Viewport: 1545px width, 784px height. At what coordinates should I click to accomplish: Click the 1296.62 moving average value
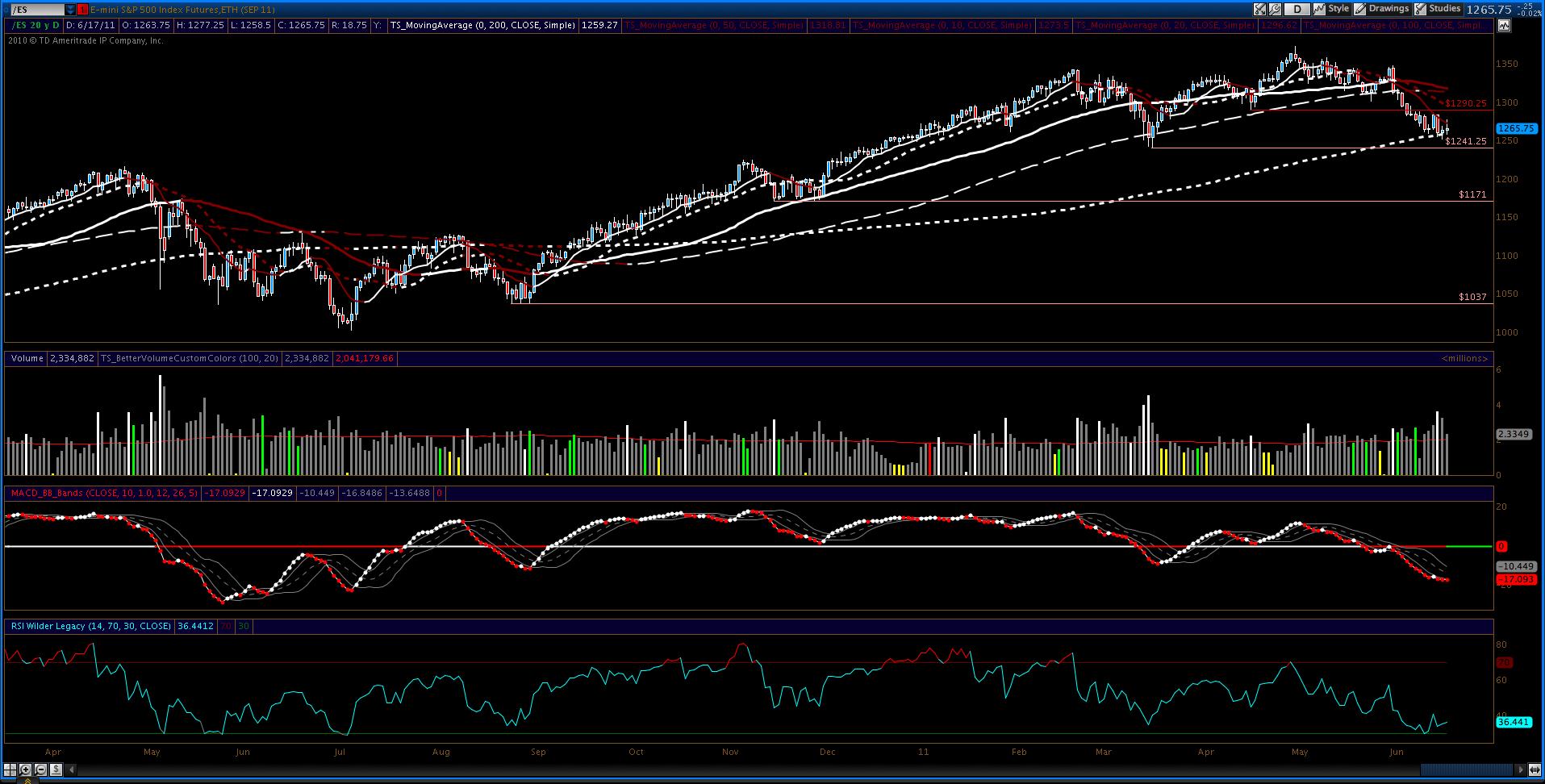tap(1280, 25)
